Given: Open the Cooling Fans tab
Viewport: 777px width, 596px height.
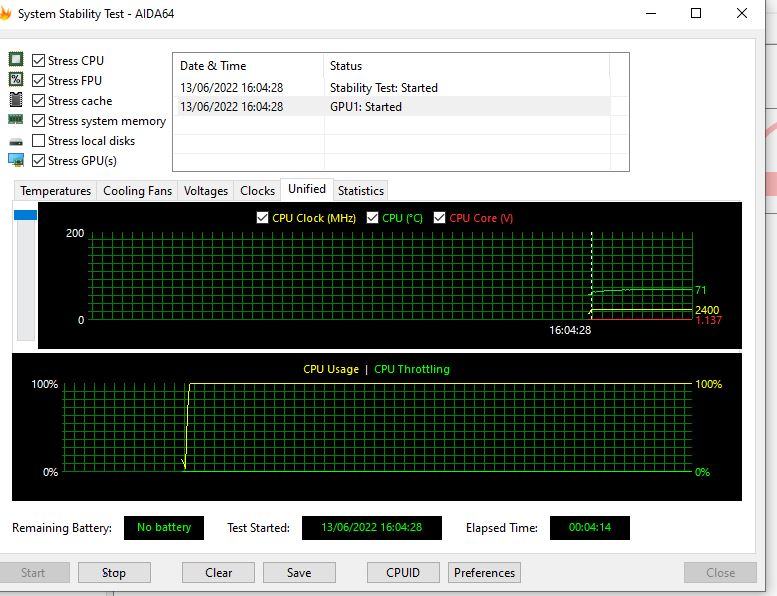Looking at the screenshot, I should 137,191.
